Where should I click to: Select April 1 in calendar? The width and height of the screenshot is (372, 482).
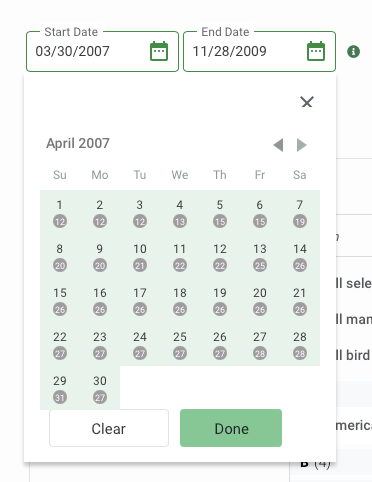pos(60,212)
